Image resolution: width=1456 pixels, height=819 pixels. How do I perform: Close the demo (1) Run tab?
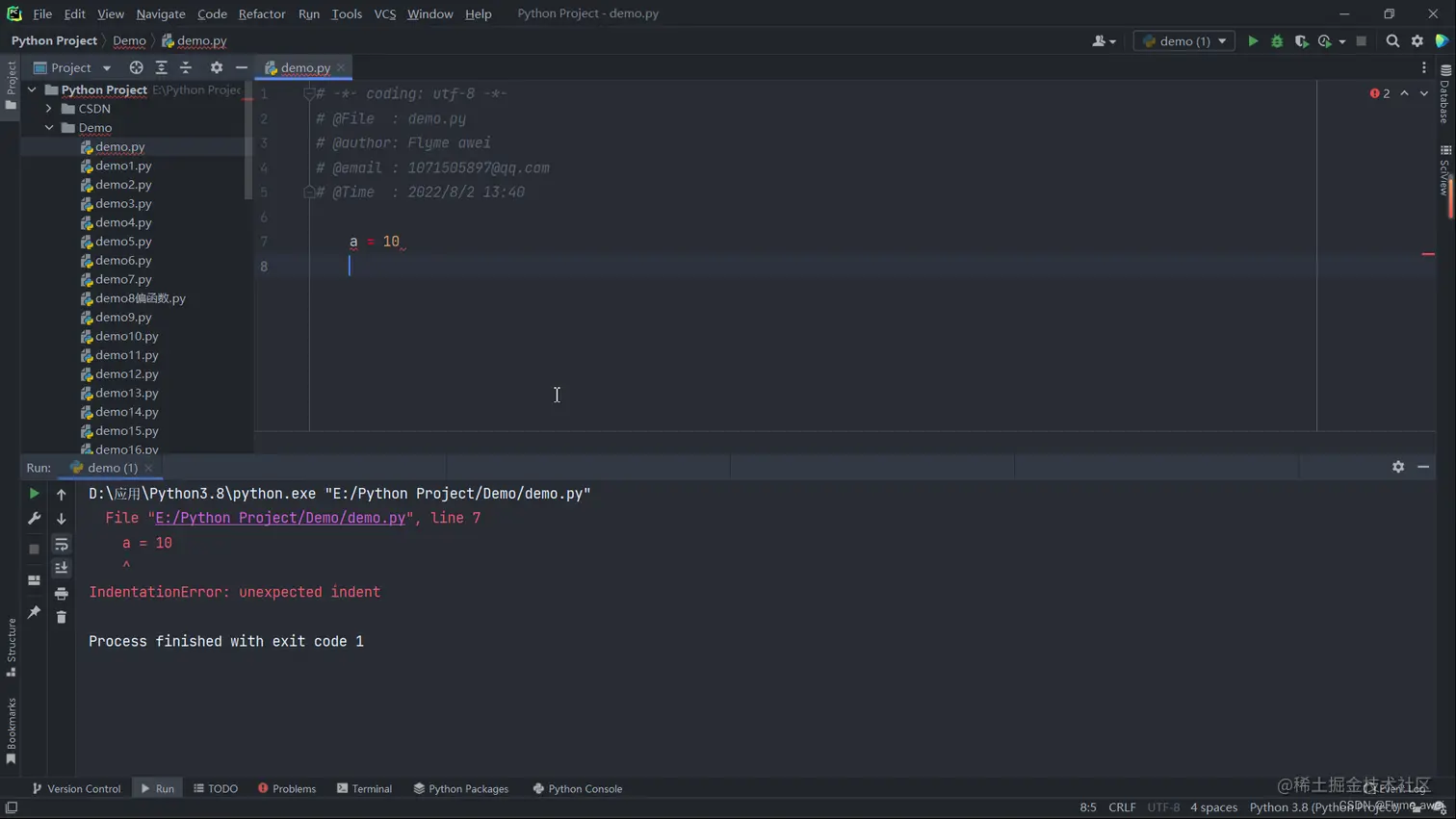click(149, 468)
